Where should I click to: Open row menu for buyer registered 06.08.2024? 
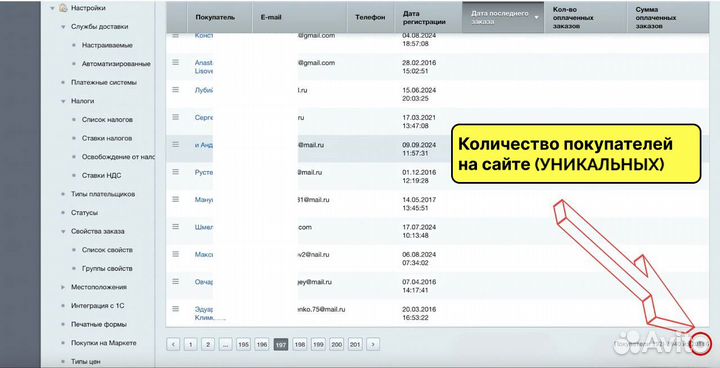(175, 254)
